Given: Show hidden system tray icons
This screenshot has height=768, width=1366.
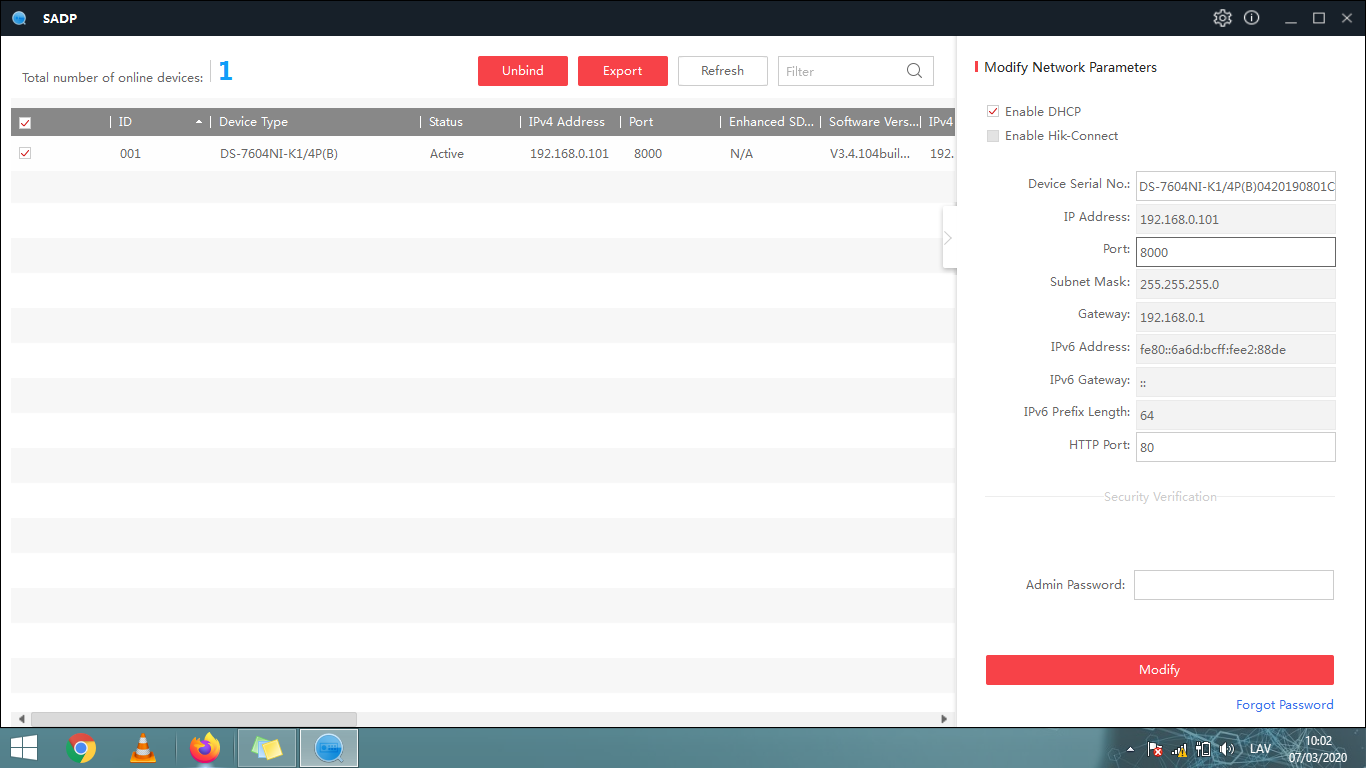Looking at the screenshot, I should 1130,749.
